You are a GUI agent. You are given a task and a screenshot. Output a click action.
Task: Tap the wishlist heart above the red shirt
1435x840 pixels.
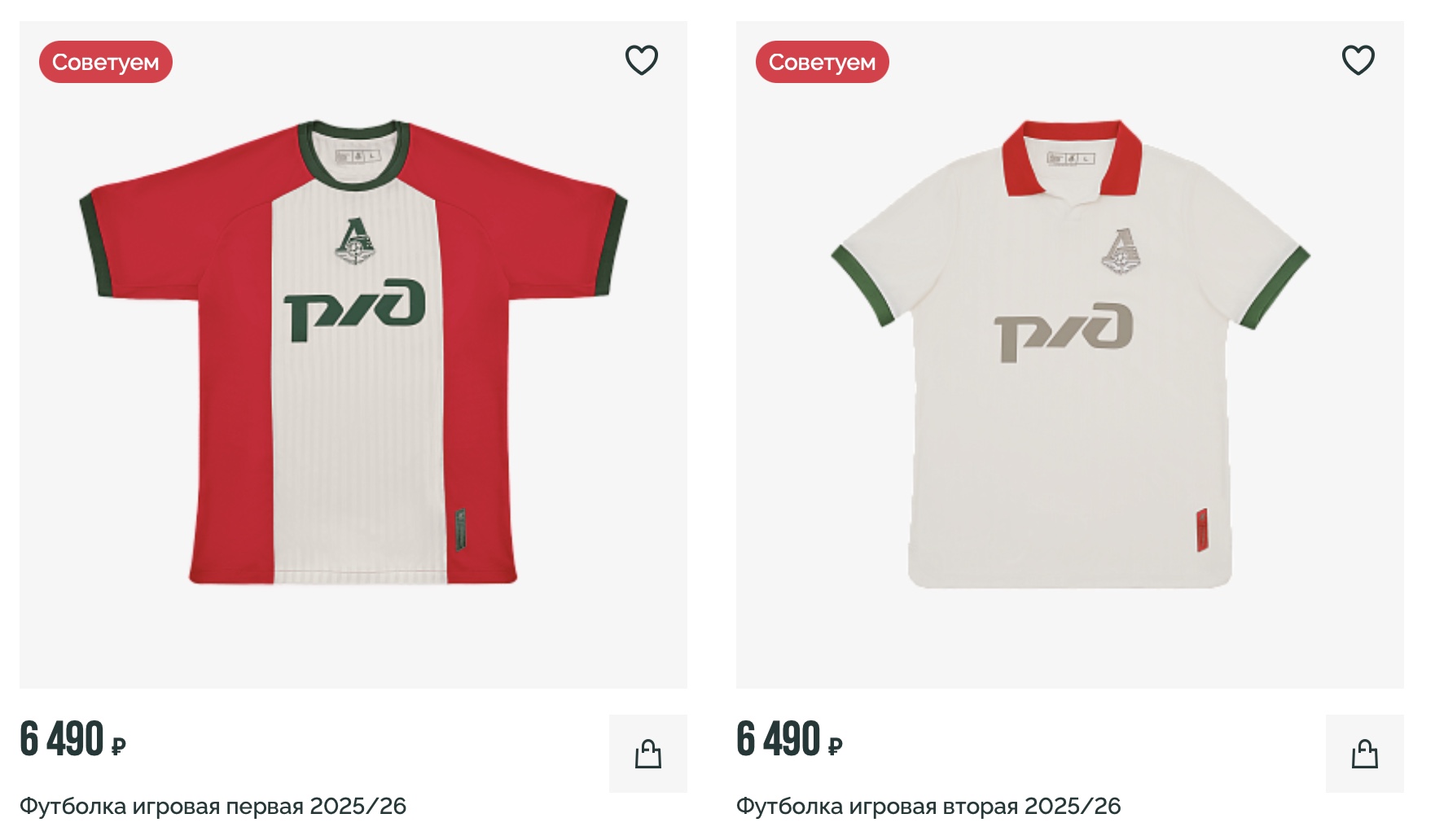click(642, 58)
